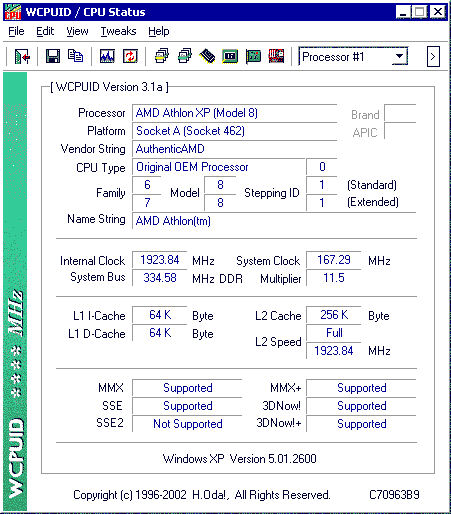Click the MMX Supported field
Image resolution: width=451 pixels, height=514 pixels.
click(x=187, y=388)
